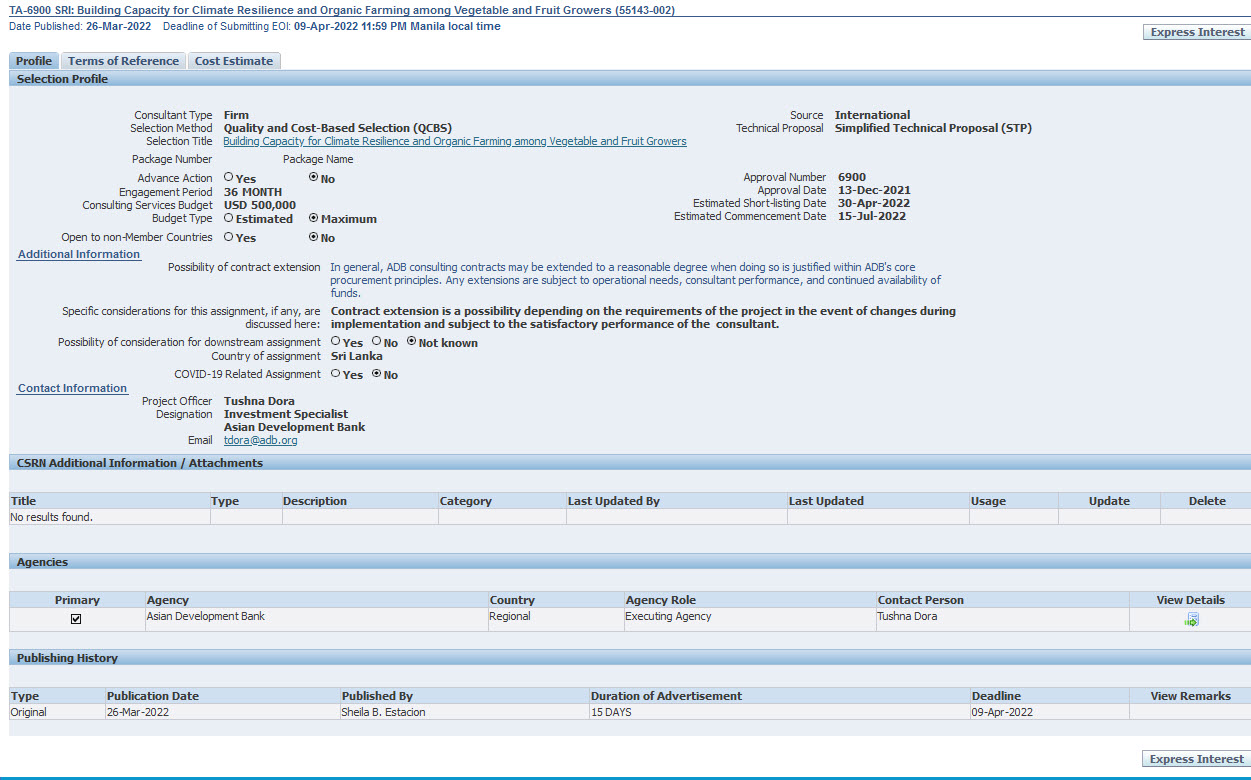Viewport: 1251px width, 780px height.
Task: Open the Cost Estimate tab
Action: [x=233, y=61]
